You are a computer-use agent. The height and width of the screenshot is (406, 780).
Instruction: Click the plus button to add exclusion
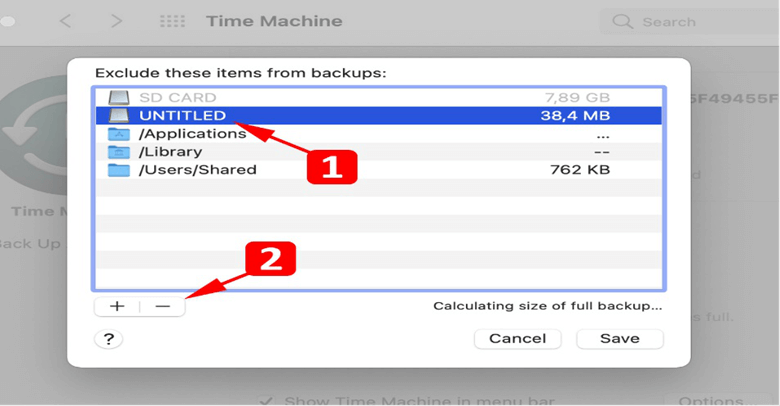coord(117,306)
